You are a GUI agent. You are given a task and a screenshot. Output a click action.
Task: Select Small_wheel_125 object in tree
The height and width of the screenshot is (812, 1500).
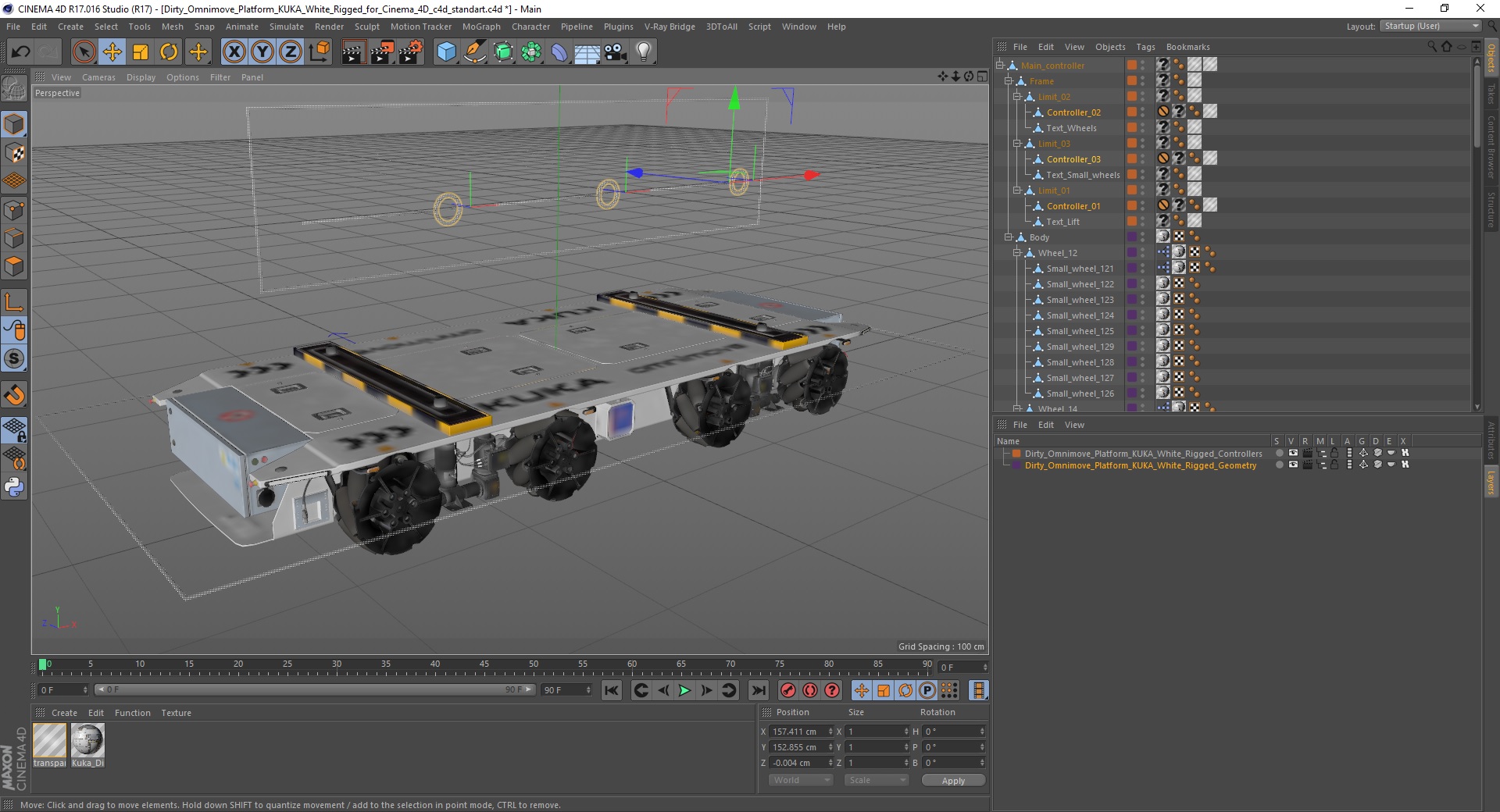pos(1080,331)
